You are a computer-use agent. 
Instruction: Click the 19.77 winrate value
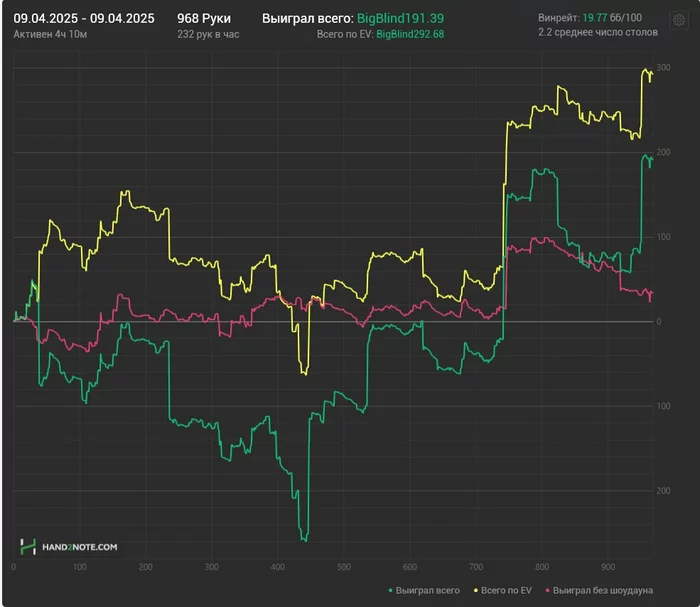tap(593, 18)
